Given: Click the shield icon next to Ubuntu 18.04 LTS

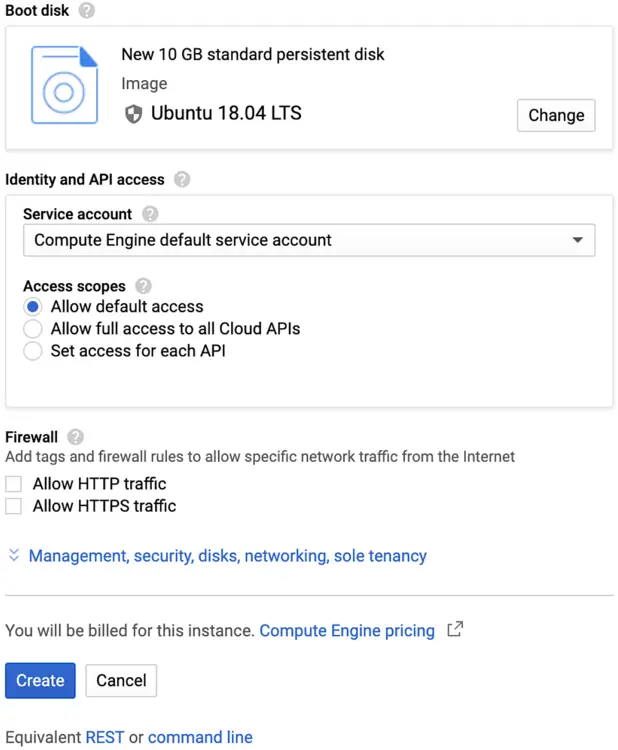Looking at the screenshot, I should [134, 114].
